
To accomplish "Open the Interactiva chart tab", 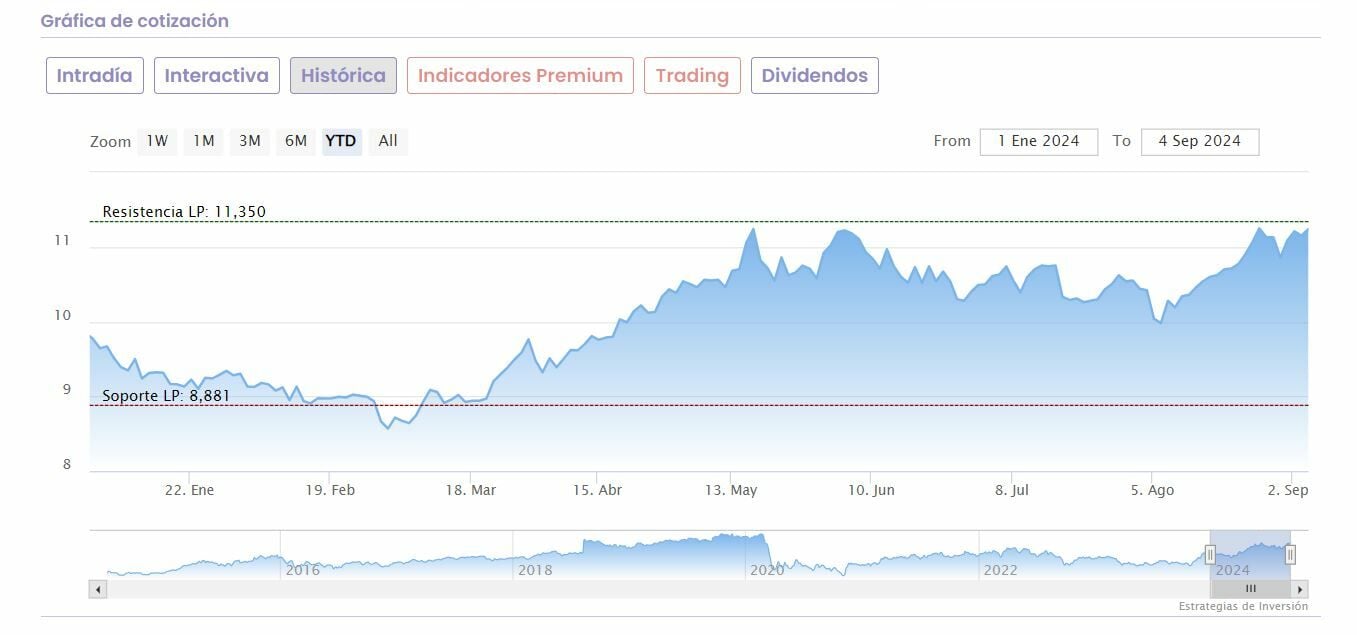I will click(216, 76).
